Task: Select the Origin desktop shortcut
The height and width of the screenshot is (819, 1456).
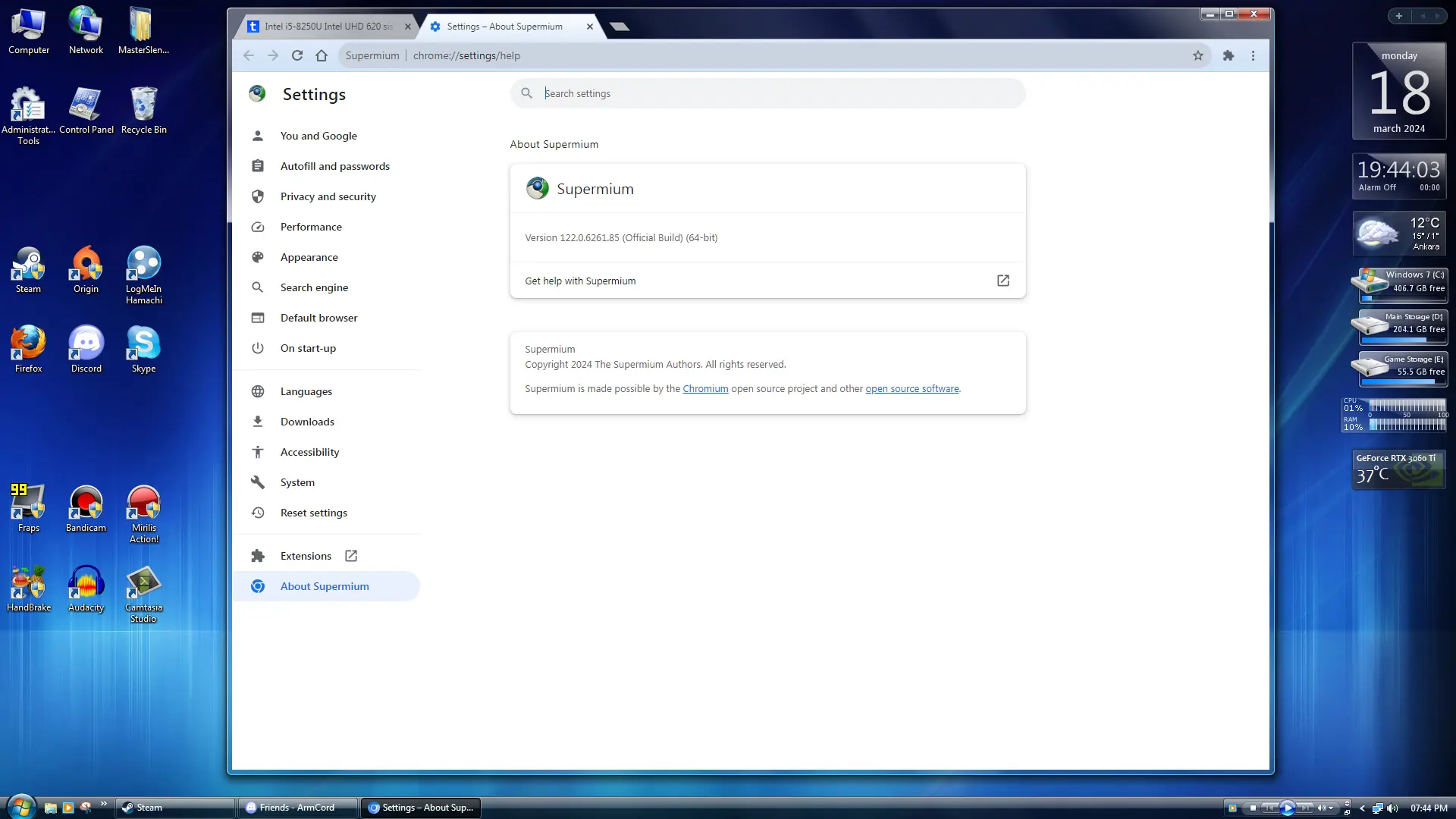Action: click(x=86, y=270)
